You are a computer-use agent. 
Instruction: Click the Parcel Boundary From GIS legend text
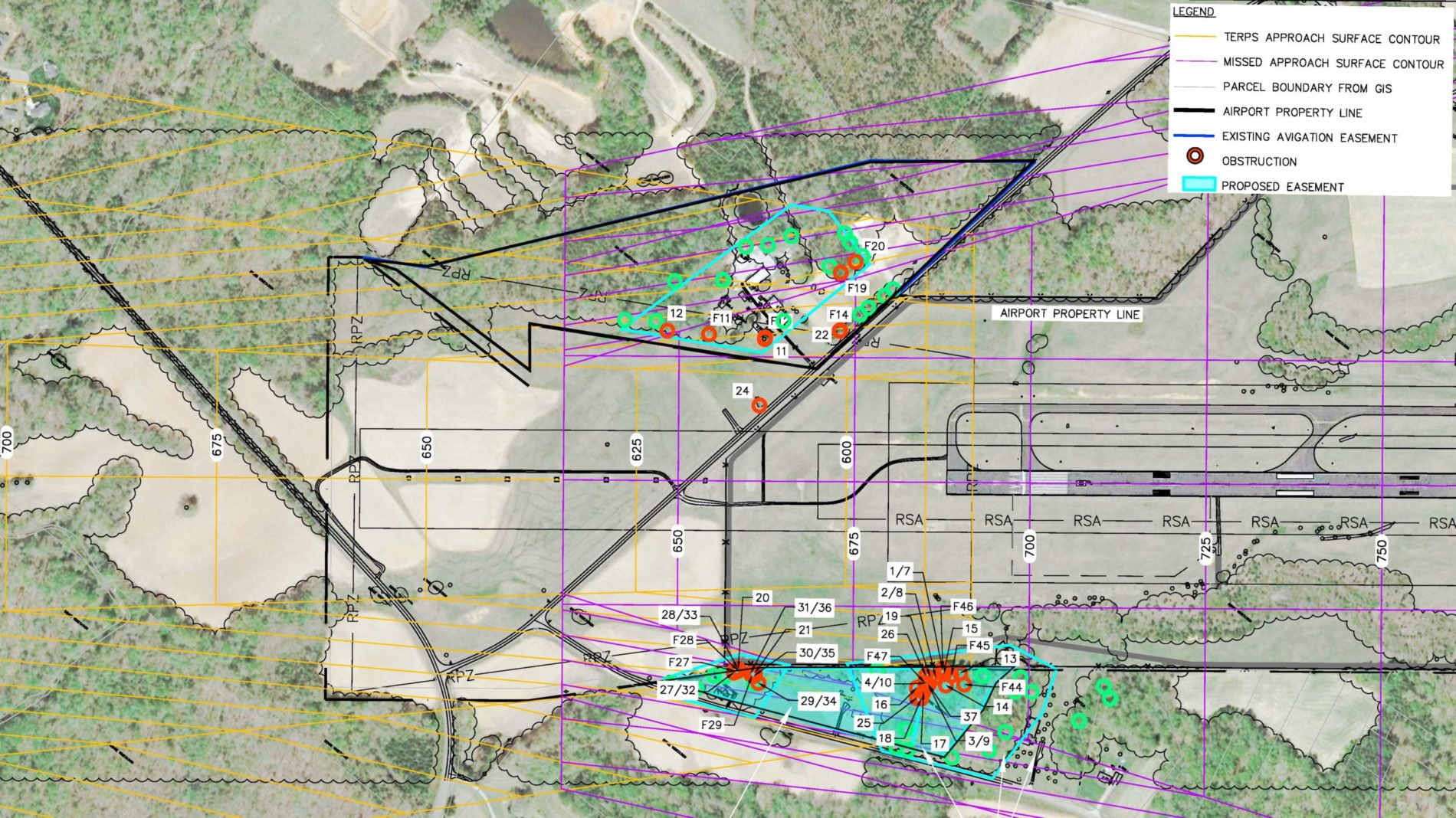tap(1307, 87)
